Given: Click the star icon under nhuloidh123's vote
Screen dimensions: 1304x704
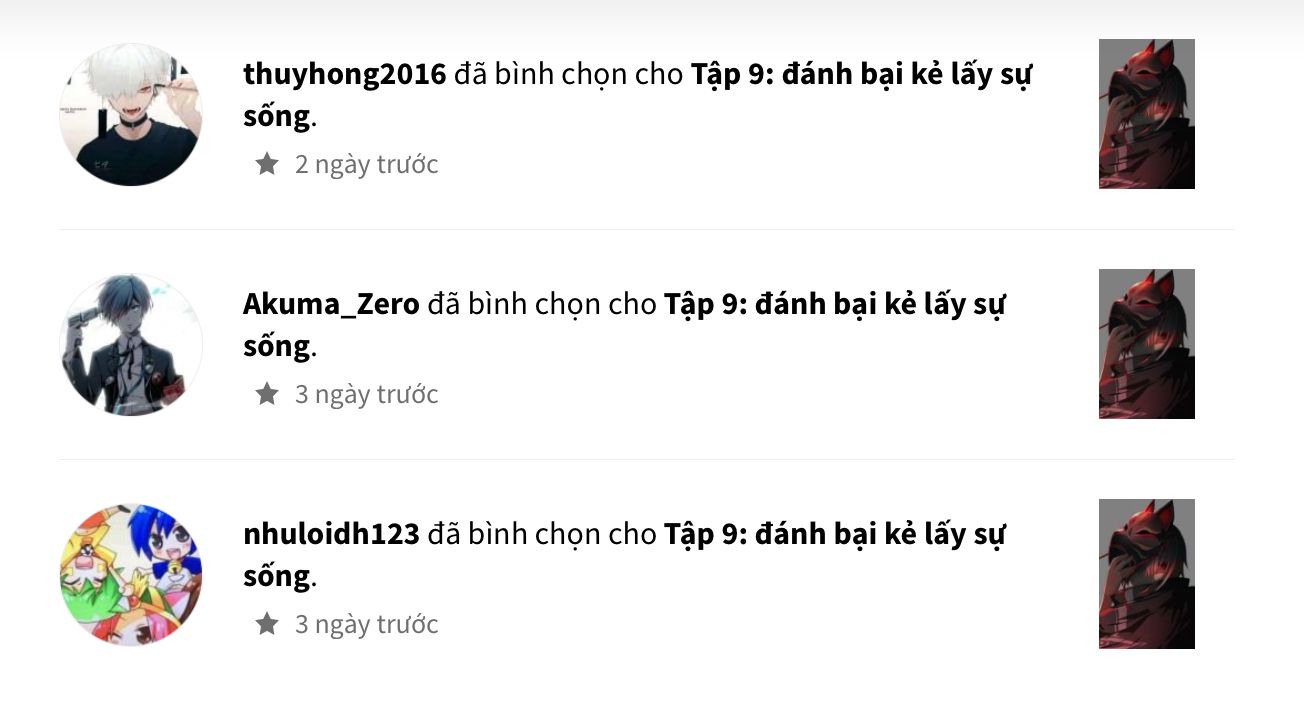Looking at the screenshot, I should (x=266, y=624).
